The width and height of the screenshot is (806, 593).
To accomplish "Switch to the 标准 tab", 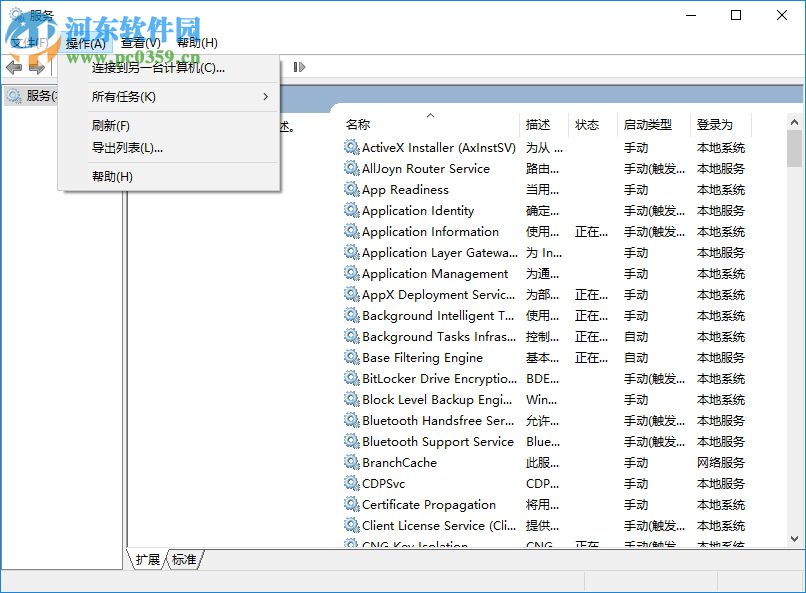I will (183, 560).
